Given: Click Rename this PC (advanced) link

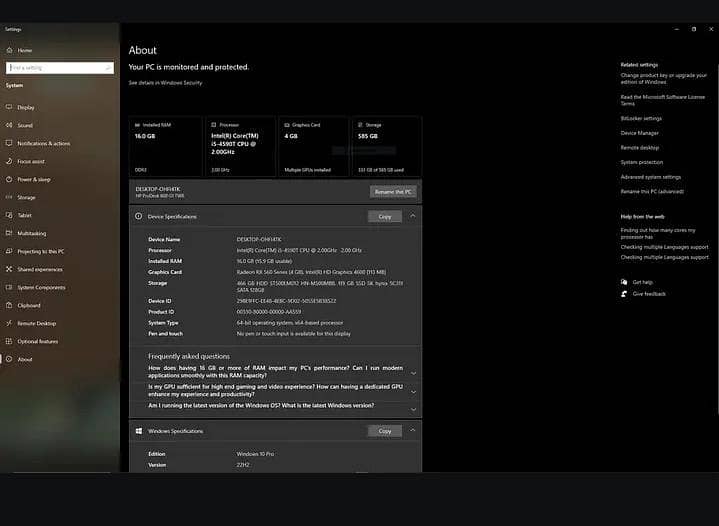Looking at the screenshot, I should point(652,192).
